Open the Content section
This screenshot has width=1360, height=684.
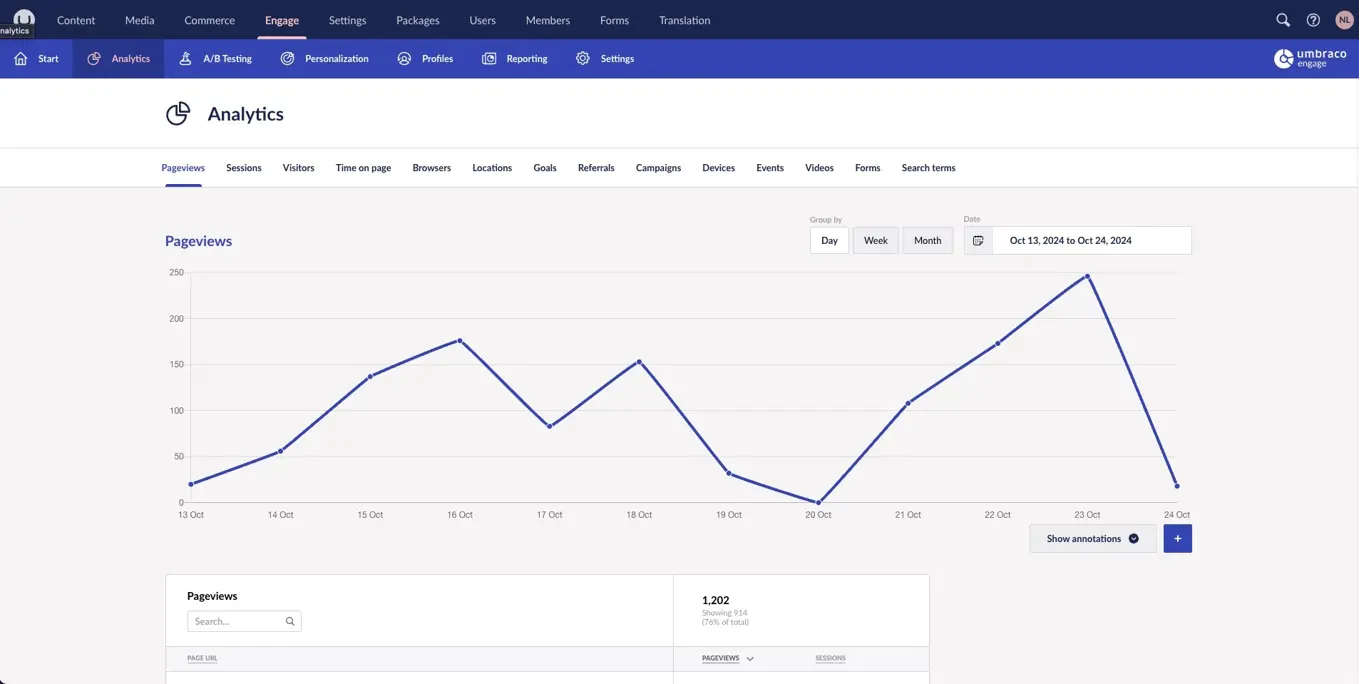tap(76, 20)
